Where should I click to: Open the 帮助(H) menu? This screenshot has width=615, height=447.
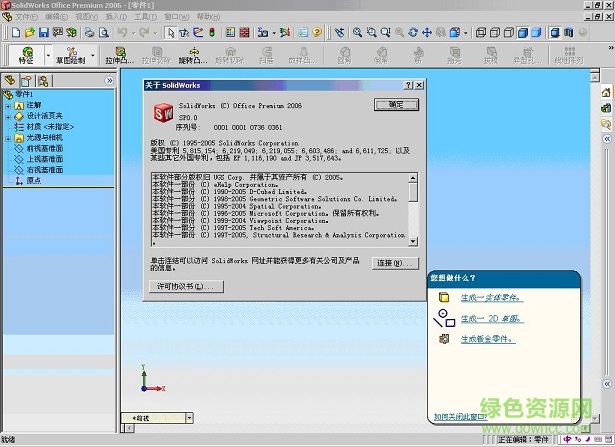[x=208, y=17]
